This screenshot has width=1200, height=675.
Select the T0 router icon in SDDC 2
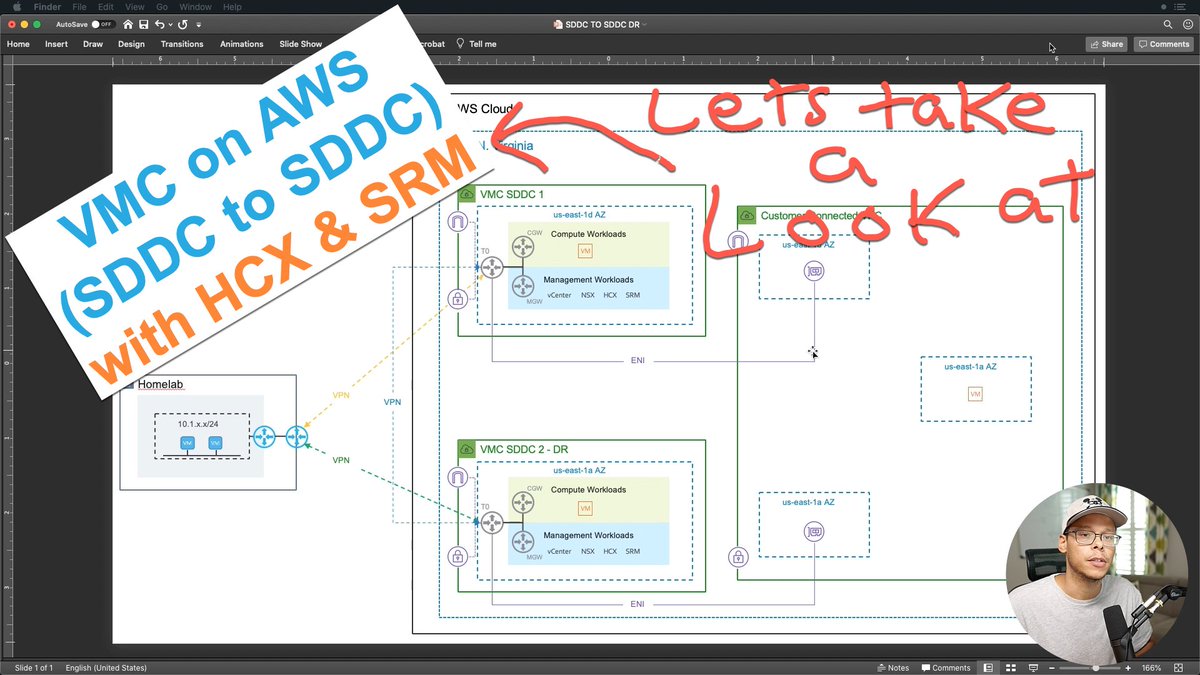coord(491,522)
